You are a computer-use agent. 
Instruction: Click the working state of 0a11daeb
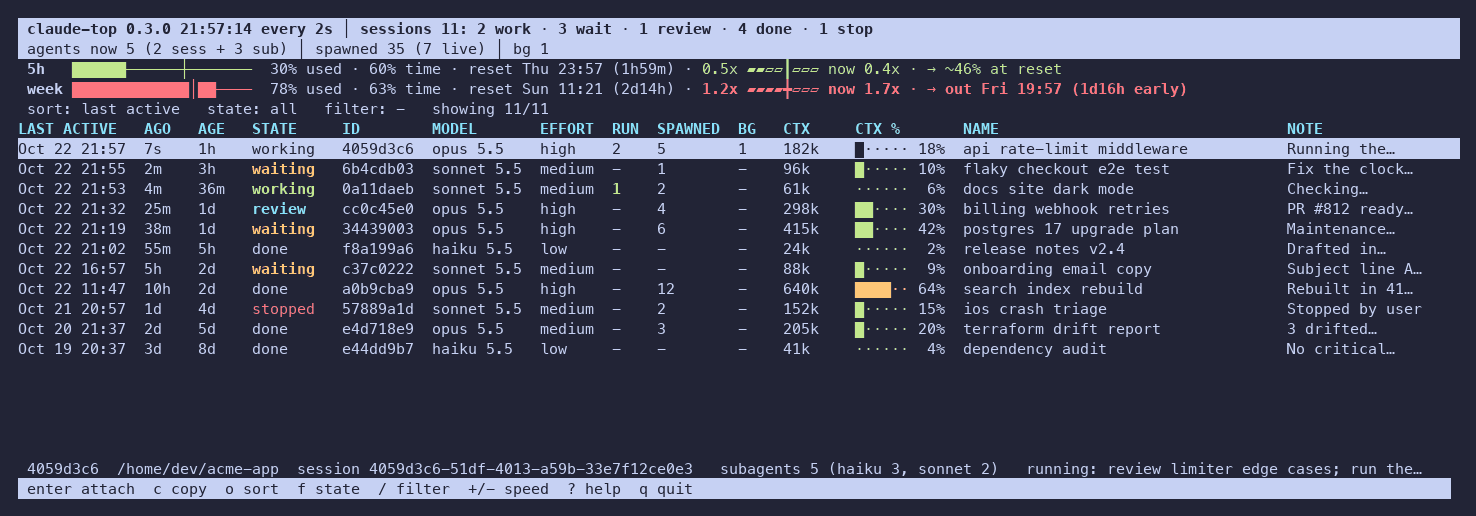tap(283, 189)
